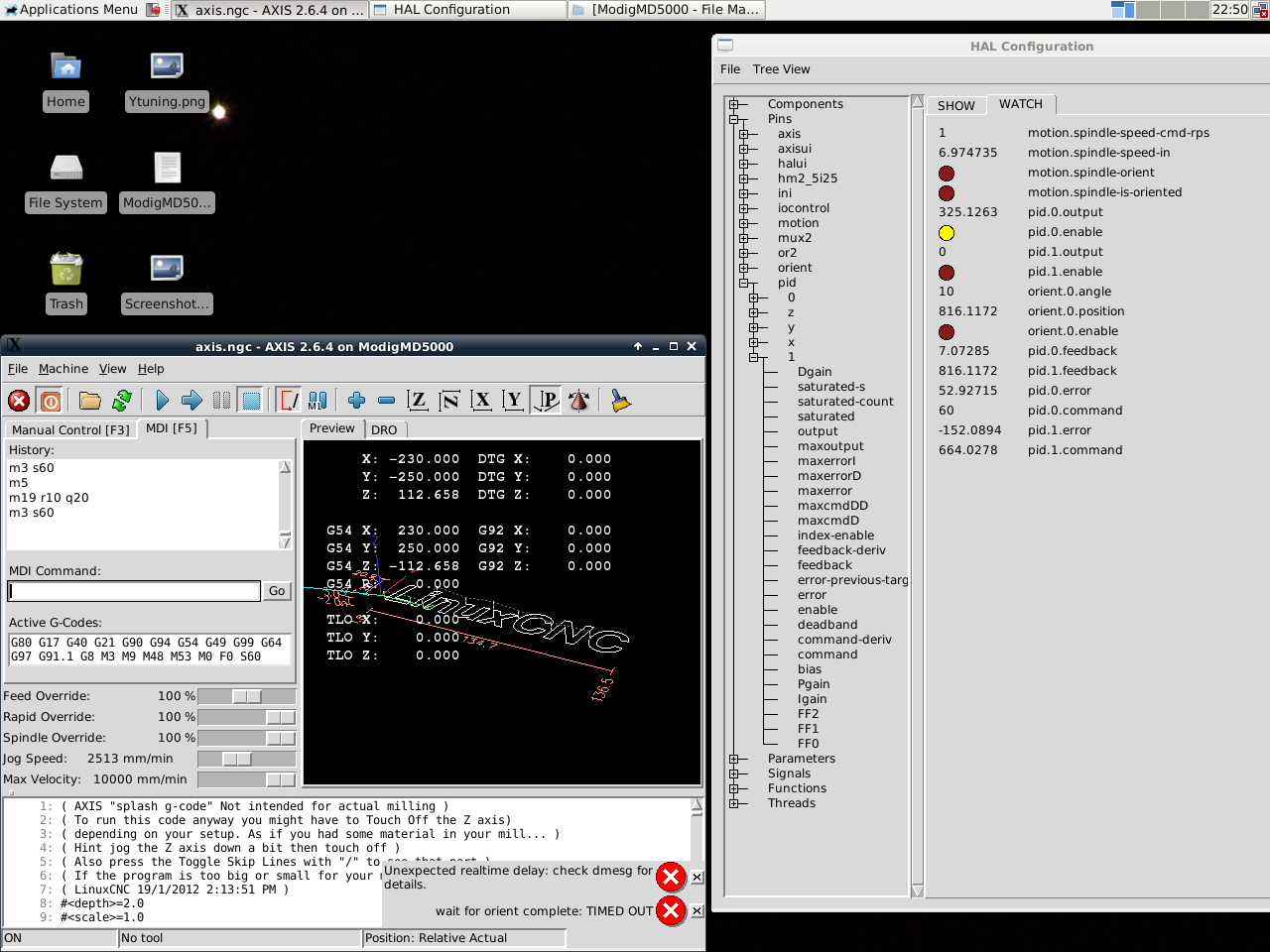This screenshot has width=1270, height=952.
Task: Switch to rotated top view icon
Action: click(x=449, y=401)
